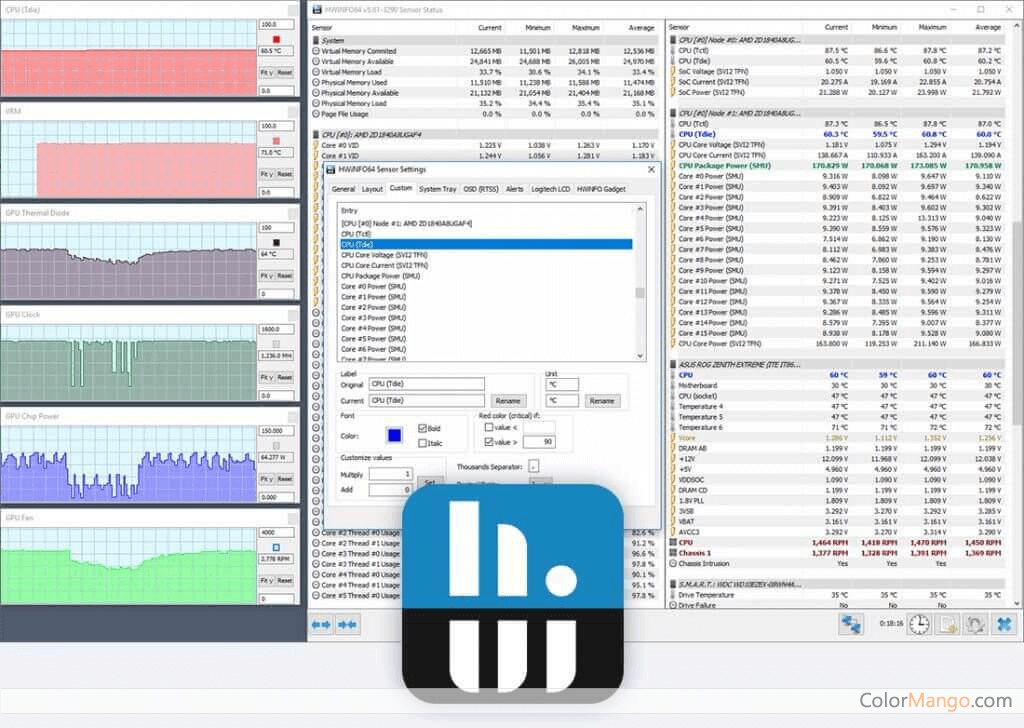The width and height of the screenshot is (1024, 728).
Task: Close the HWiNFO64 Sensor Settings dialog
Action: tap(651, 169)
